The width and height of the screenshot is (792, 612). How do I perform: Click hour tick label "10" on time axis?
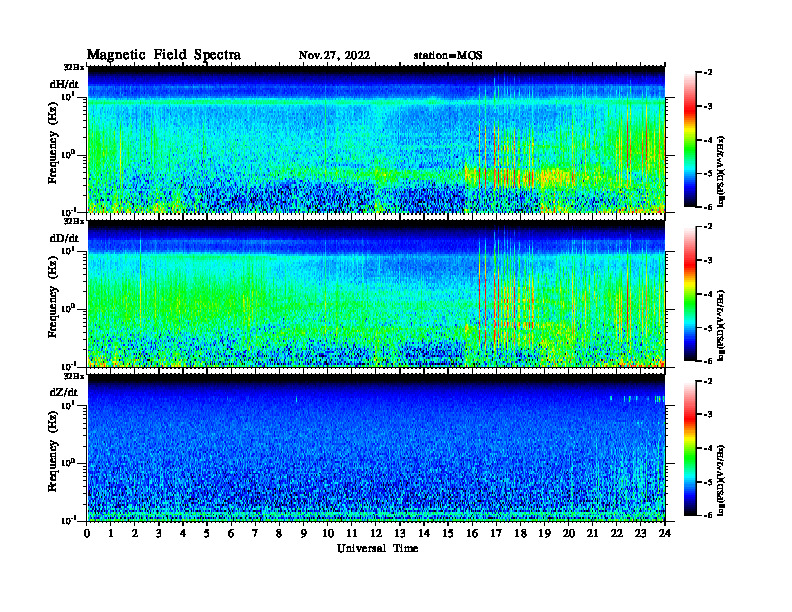pos(328,534)
